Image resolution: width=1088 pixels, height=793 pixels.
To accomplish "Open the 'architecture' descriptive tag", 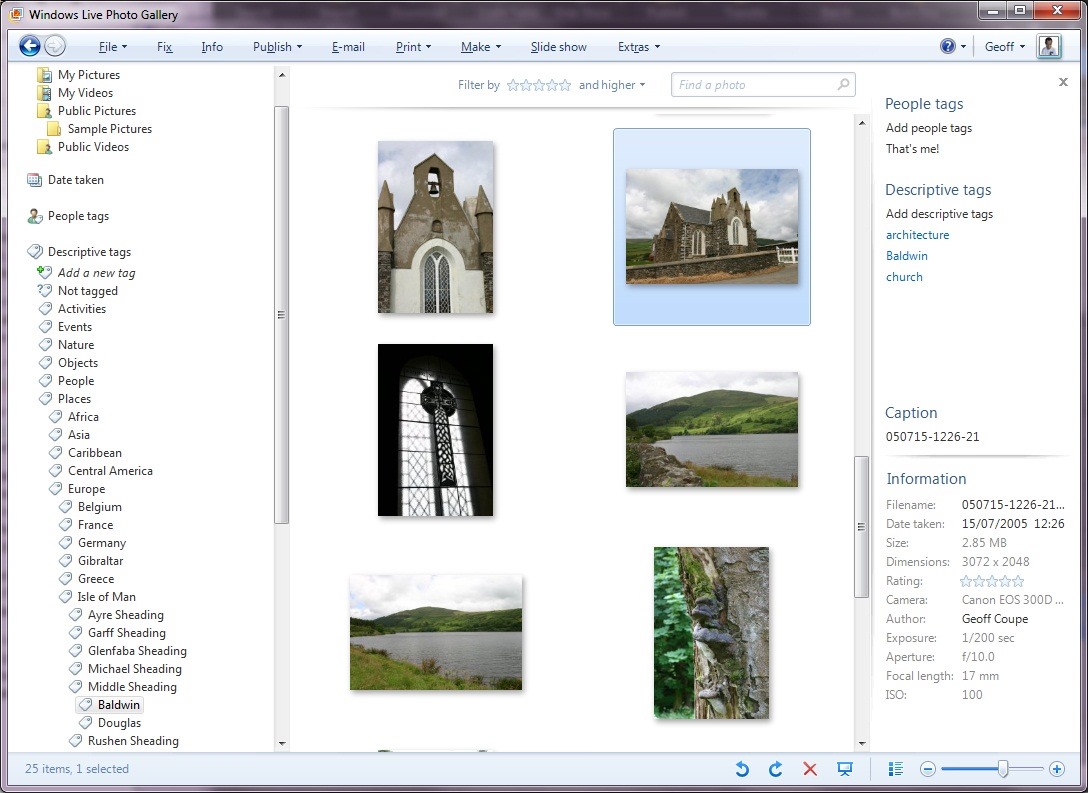I will 917,235.
